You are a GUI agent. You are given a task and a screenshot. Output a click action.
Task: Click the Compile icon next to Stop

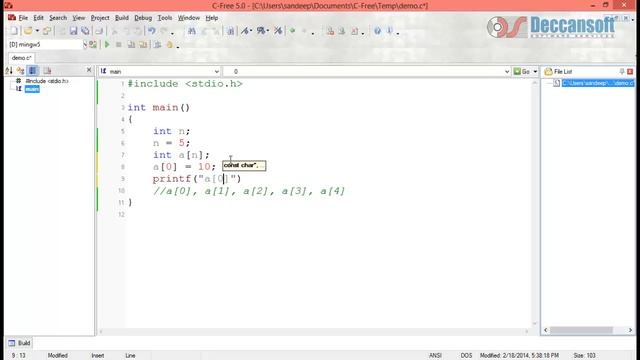[x=131, y=44]
